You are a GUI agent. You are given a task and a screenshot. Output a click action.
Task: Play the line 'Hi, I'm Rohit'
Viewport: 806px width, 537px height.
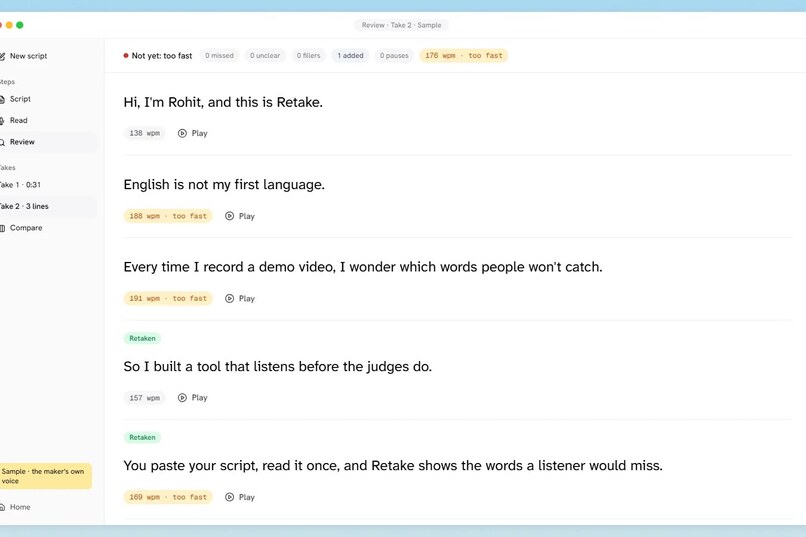[193, 133]
